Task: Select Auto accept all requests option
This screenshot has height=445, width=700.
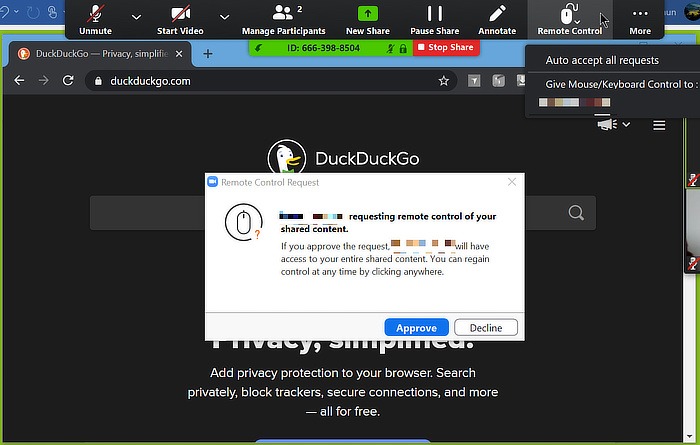Action: pyautogui.click(x=602, y=60)
